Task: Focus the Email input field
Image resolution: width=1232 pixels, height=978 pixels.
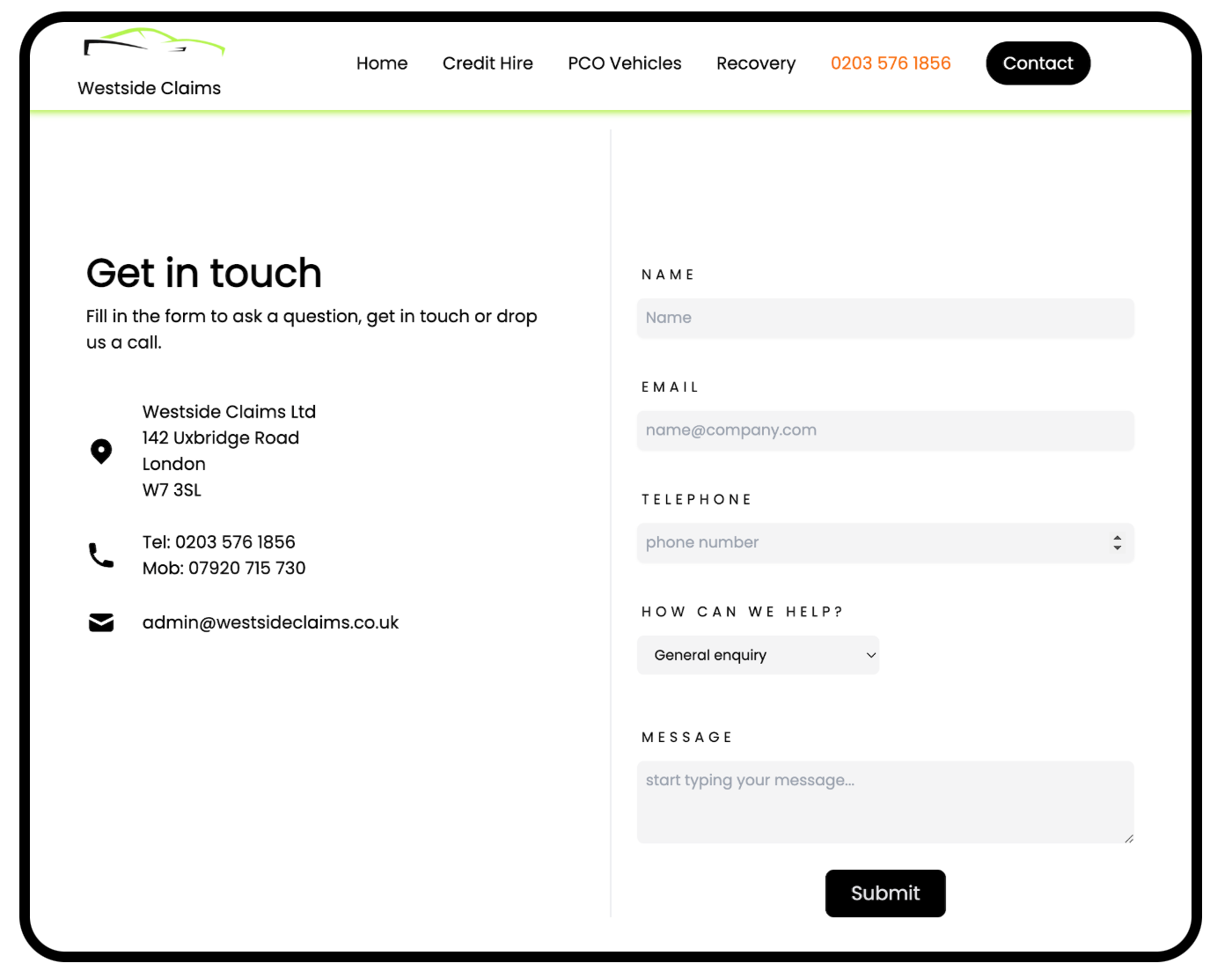Action: pos(885,430)
